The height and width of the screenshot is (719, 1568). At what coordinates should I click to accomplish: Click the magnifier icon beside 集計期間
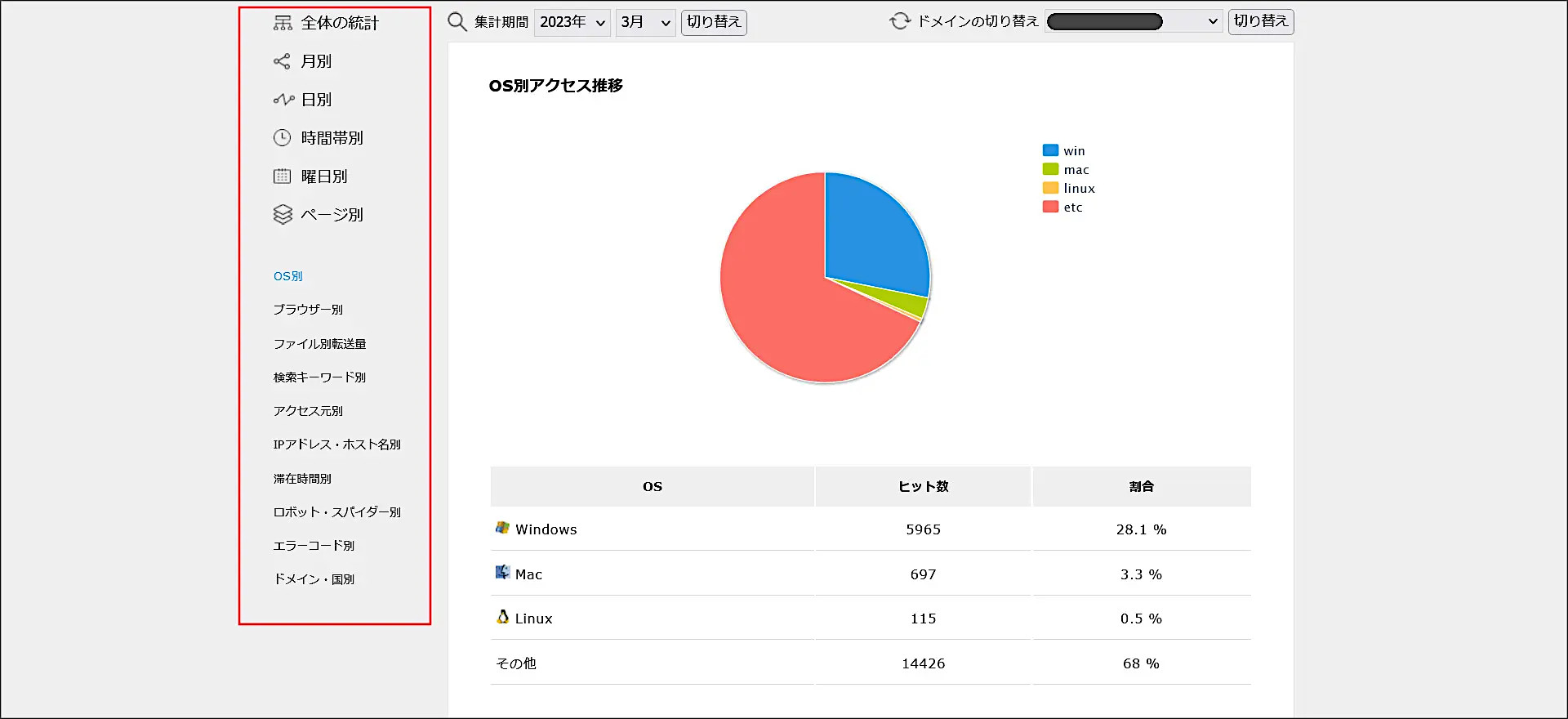(457, 22)
